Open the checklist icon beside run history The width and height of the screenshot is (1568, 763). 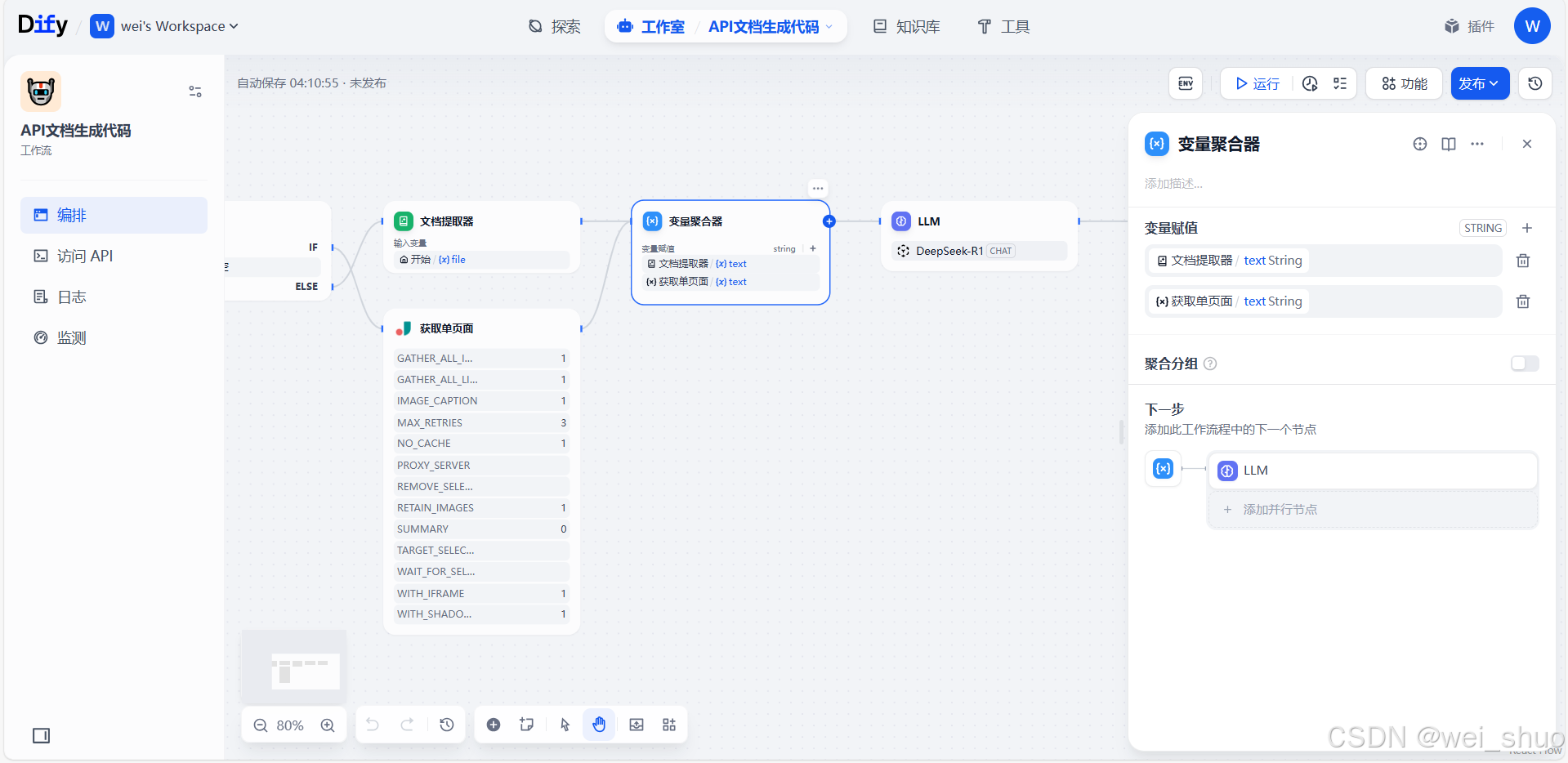[1340, 83]
